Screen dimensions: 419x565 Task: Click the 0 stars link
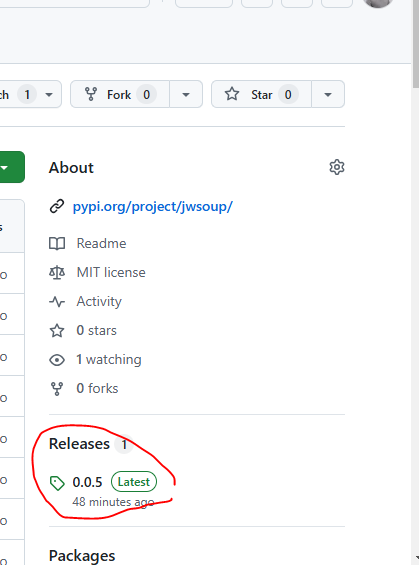point(97,330)
